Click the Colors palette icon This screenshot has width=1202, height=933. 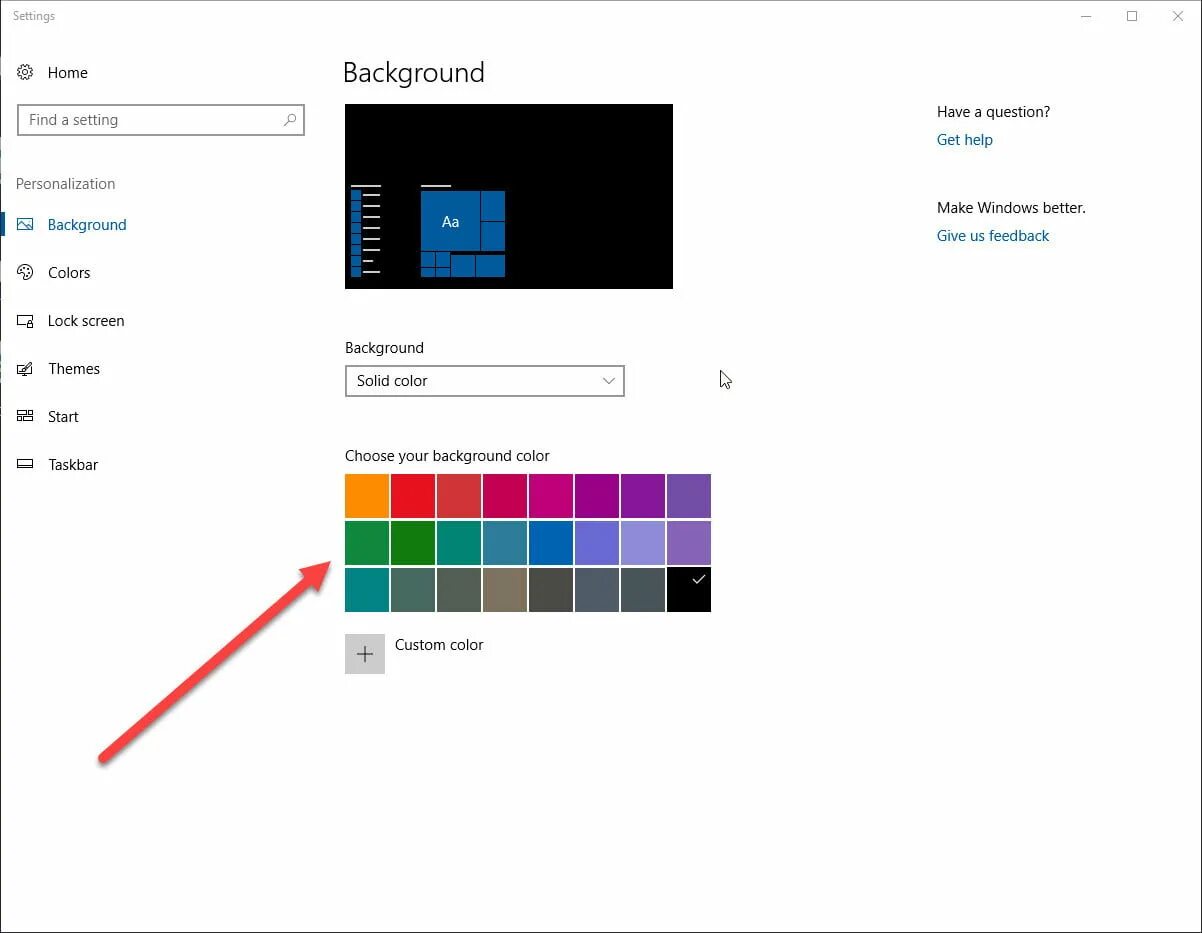pyautogui.click(x=26, y=273)
